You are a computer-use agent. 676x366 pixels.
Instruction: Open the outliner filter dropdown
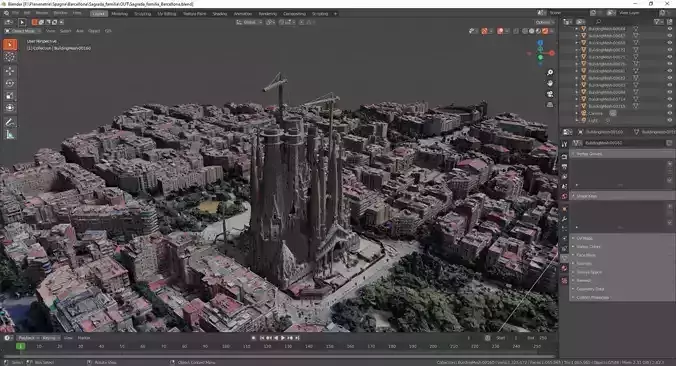(659, 22)
